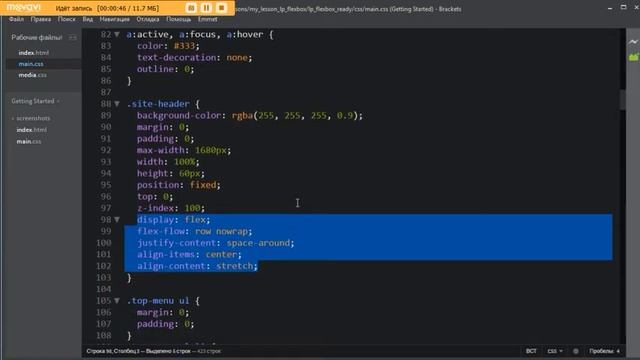This screenshot has height=360, width=640.
Task: Click 'display: flex' on line 98
Action: click(x=173, y=220)
